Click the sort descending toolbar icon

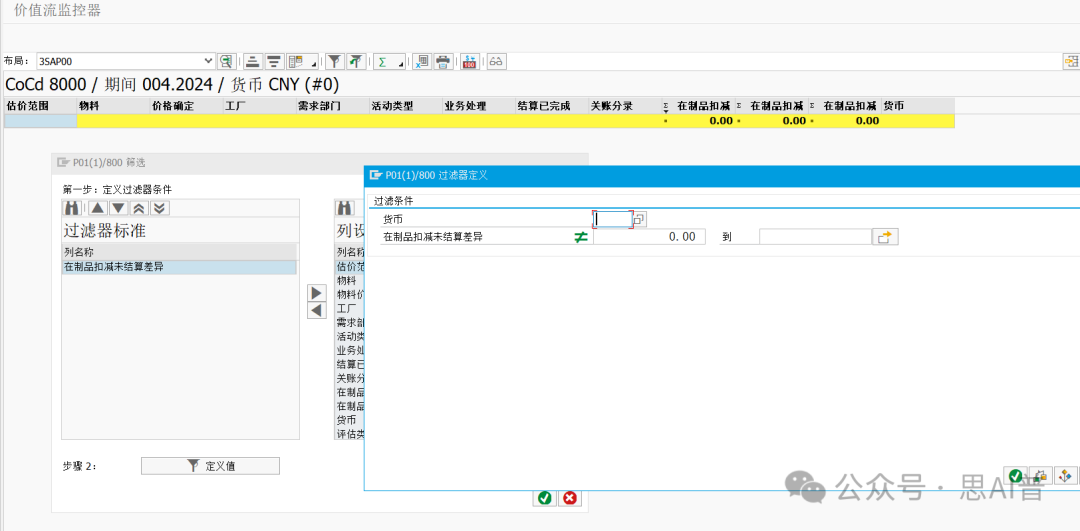pos(273,62)
